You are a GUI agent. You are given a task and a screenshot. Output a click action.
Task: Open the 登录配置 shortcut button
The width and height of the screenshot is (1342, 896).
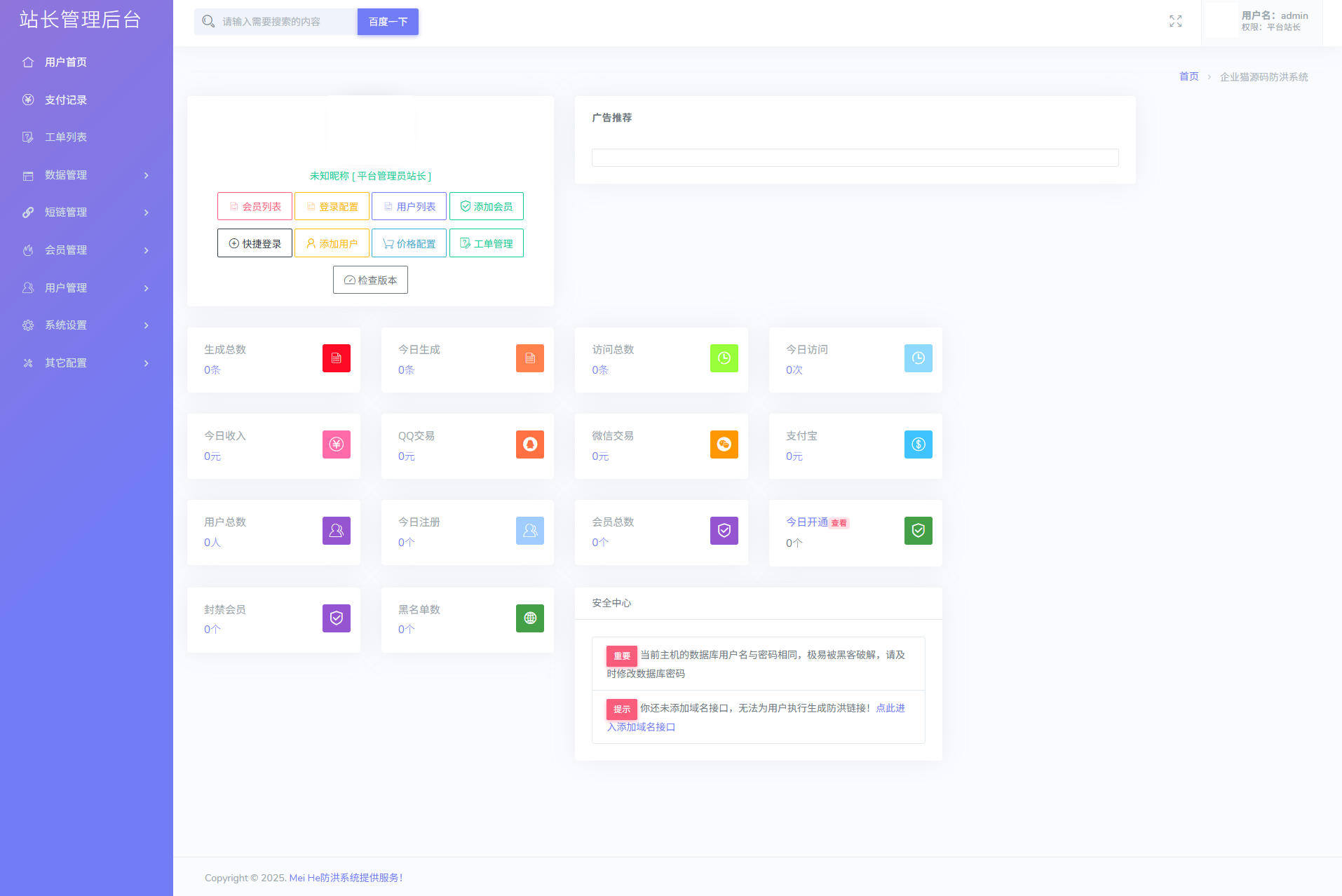[x=332, y=206]
